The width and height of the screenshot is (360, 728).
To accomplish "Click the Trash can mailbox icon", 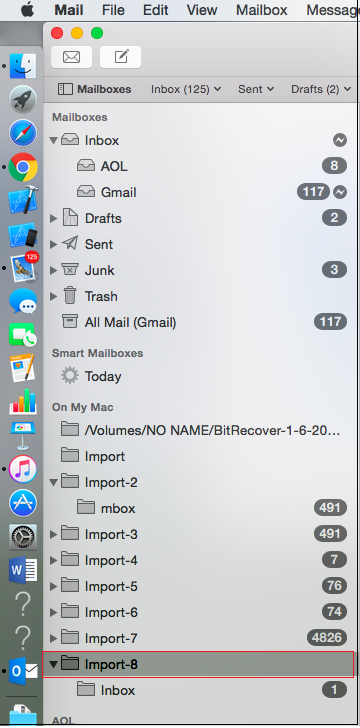I will (70, 296).
